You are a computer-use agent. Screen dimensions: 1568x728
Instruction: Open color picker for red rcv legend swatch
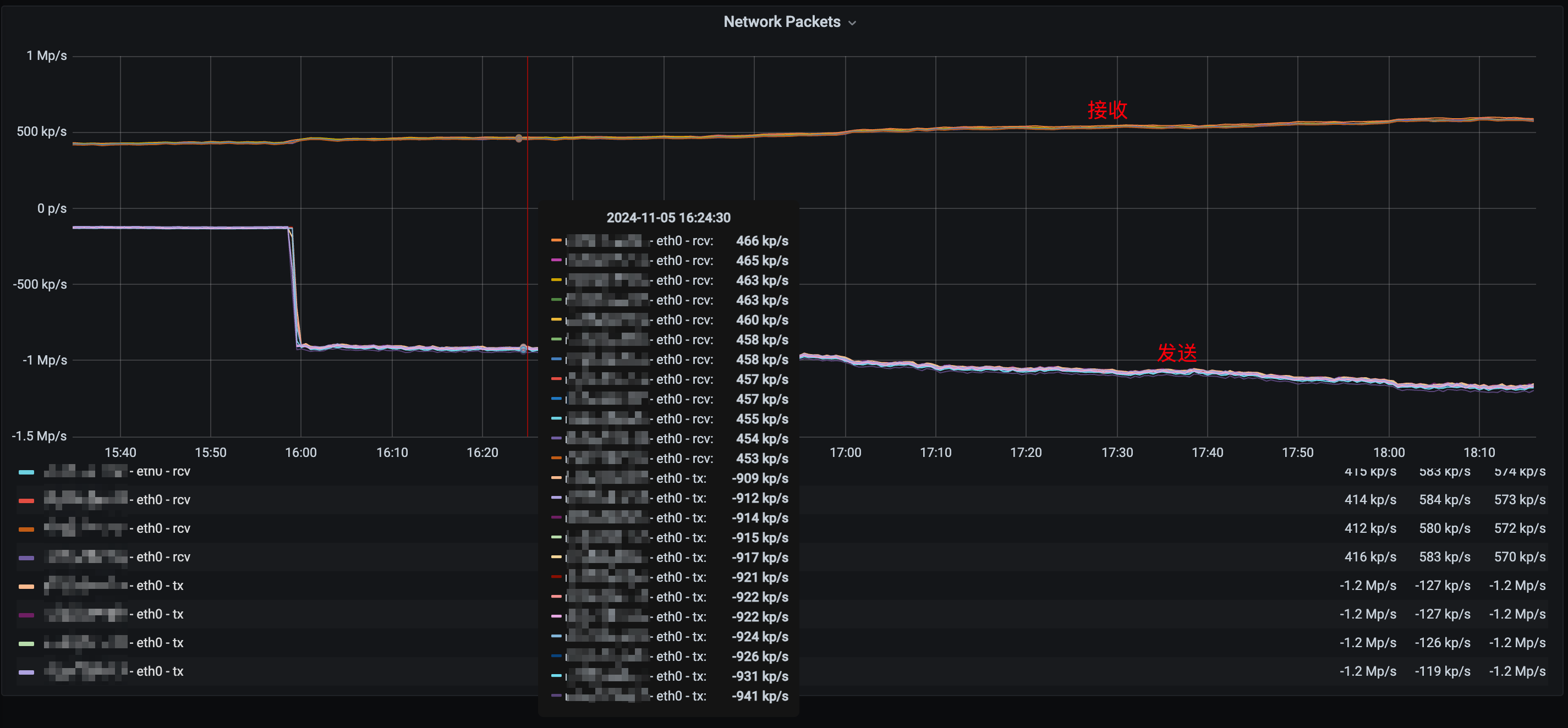point(26,500)
